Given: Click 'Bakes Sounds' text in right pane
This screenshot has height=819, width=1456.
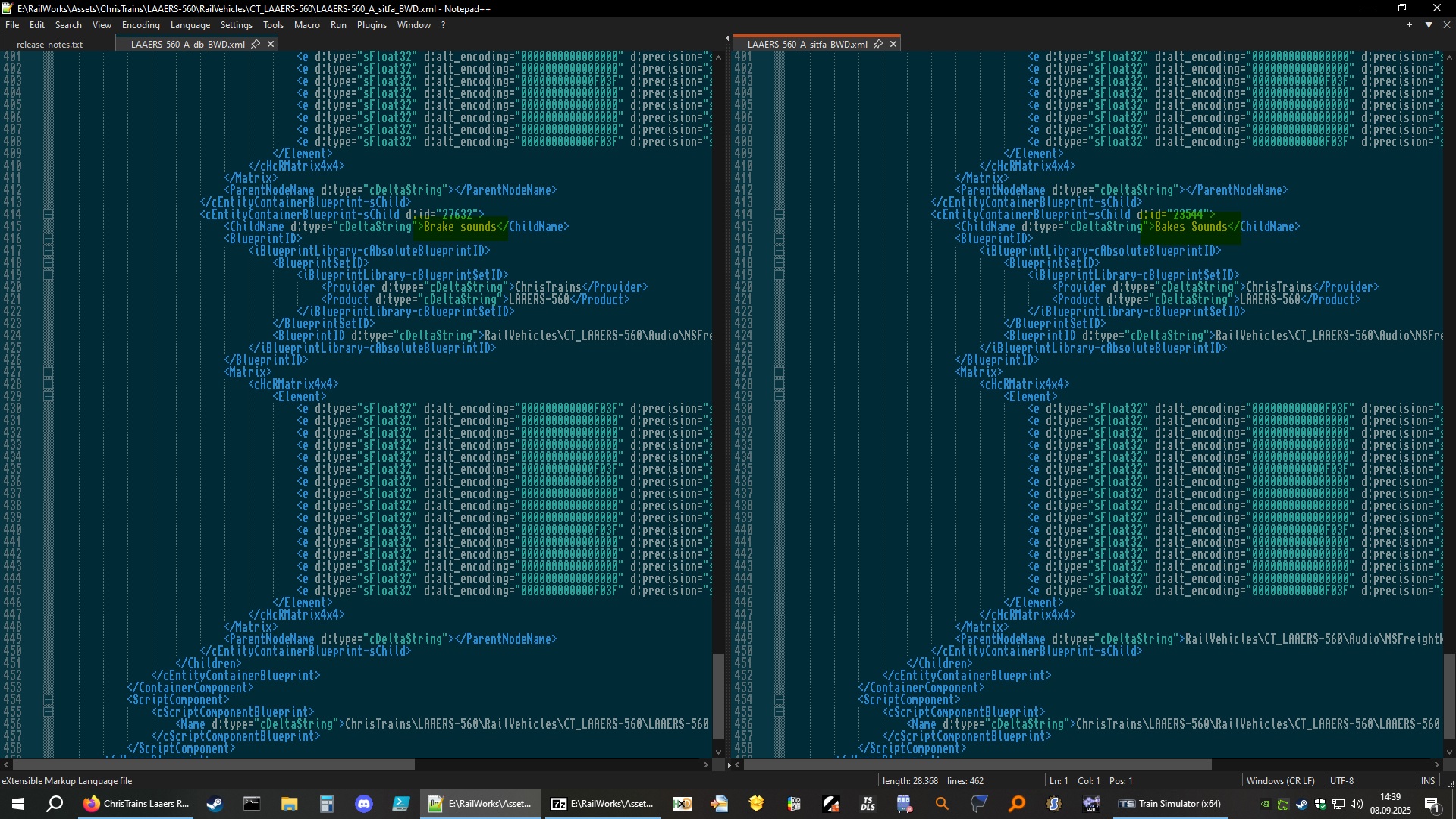Looking at the screenshot, I should click(1191, 227).
